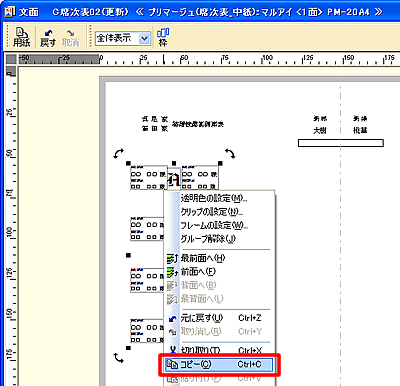Click the left-middle selection resize handle

tap(128, 255)
